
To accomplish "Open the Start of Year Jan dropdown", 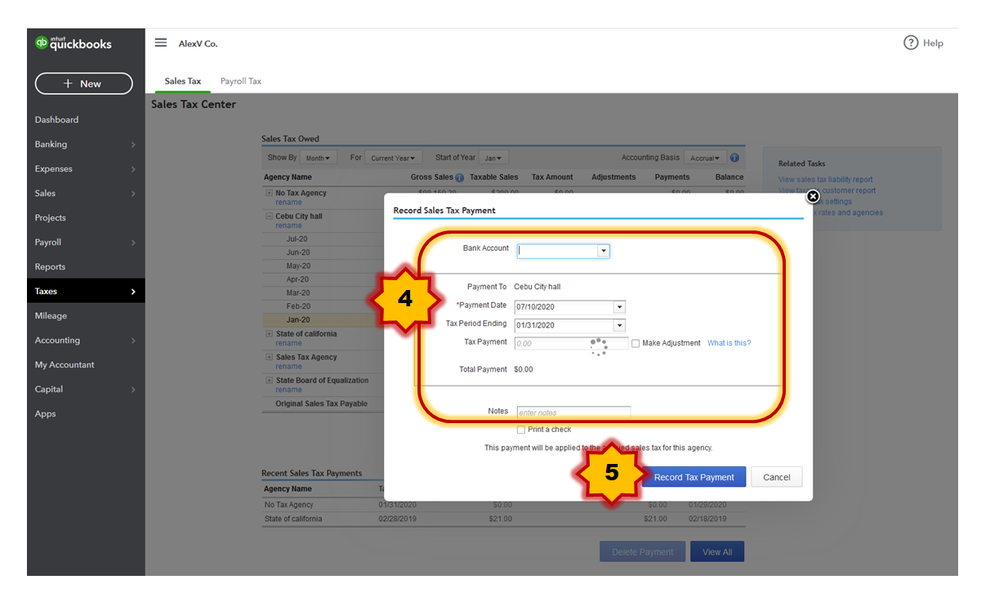I will tap(492, 158).
